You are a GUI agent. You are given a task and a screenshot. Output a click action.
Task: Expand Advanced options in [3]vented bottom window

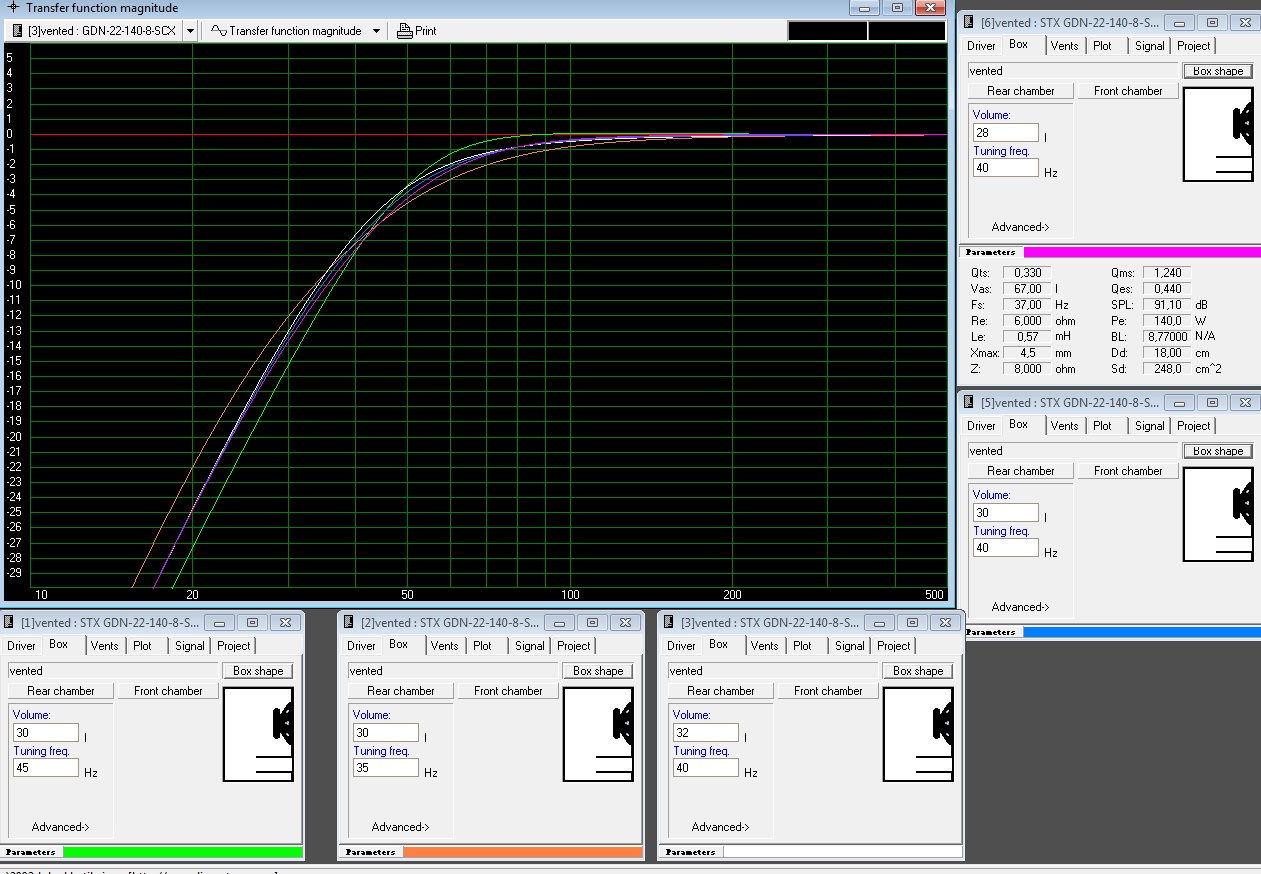coord(720,827)
